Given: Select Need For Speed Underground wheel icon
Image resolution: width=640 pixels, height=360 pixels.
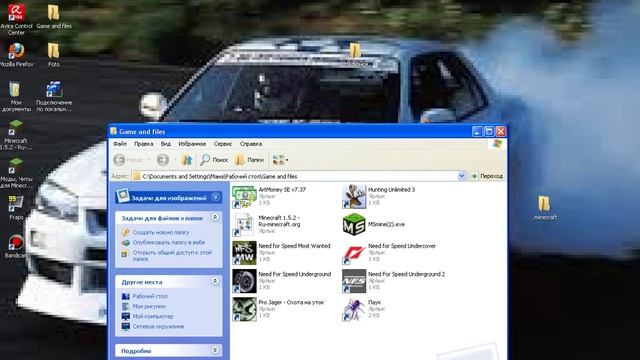Looking at the screenshot, I should pos(244,281).
